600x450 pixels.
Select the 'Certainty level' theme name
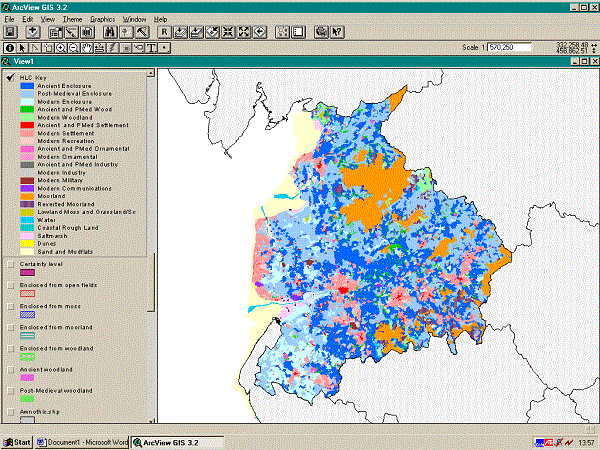[x=41, y=264]
